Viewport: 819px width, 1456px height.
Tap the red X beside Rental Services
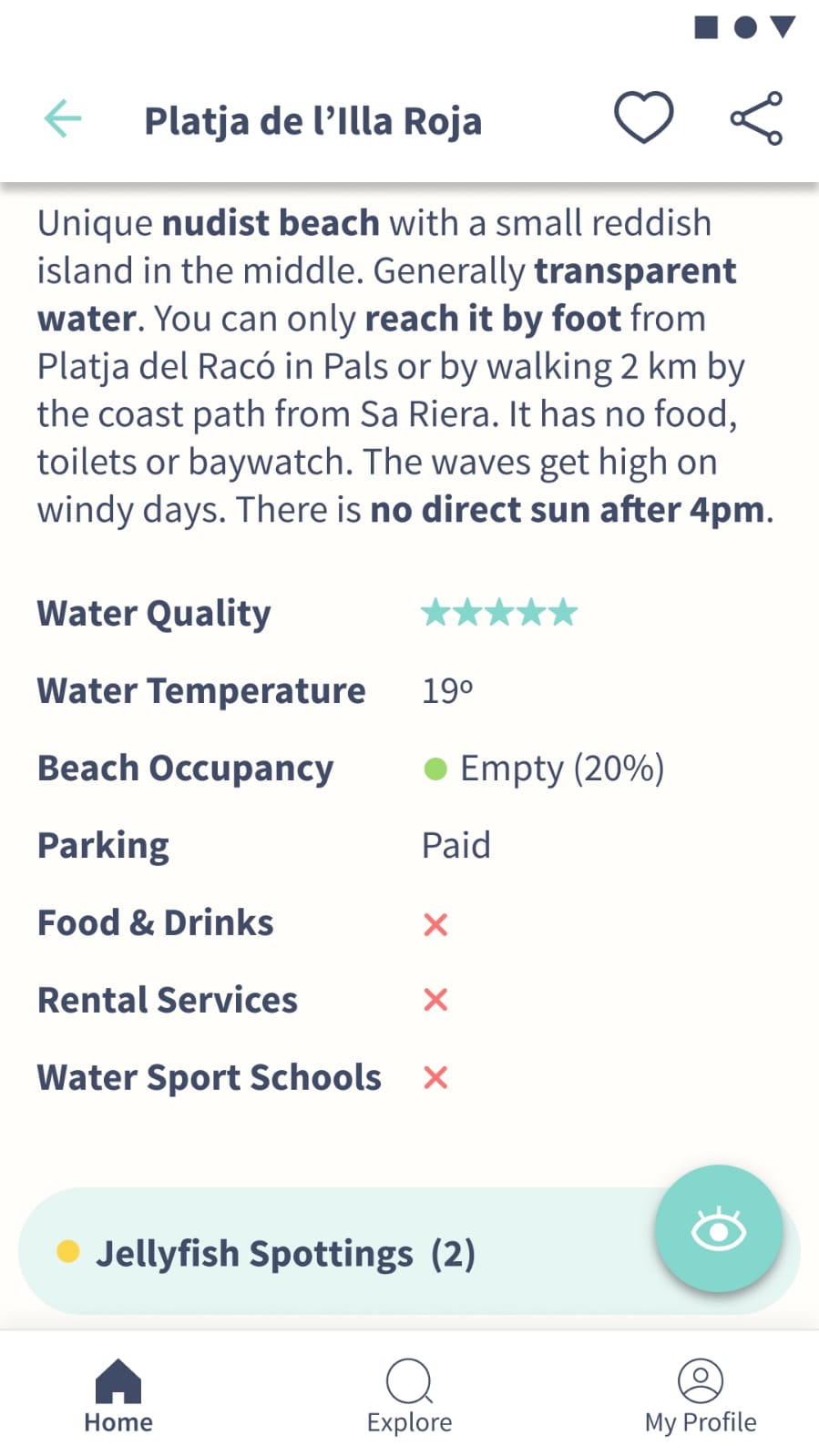(435, 1000)
